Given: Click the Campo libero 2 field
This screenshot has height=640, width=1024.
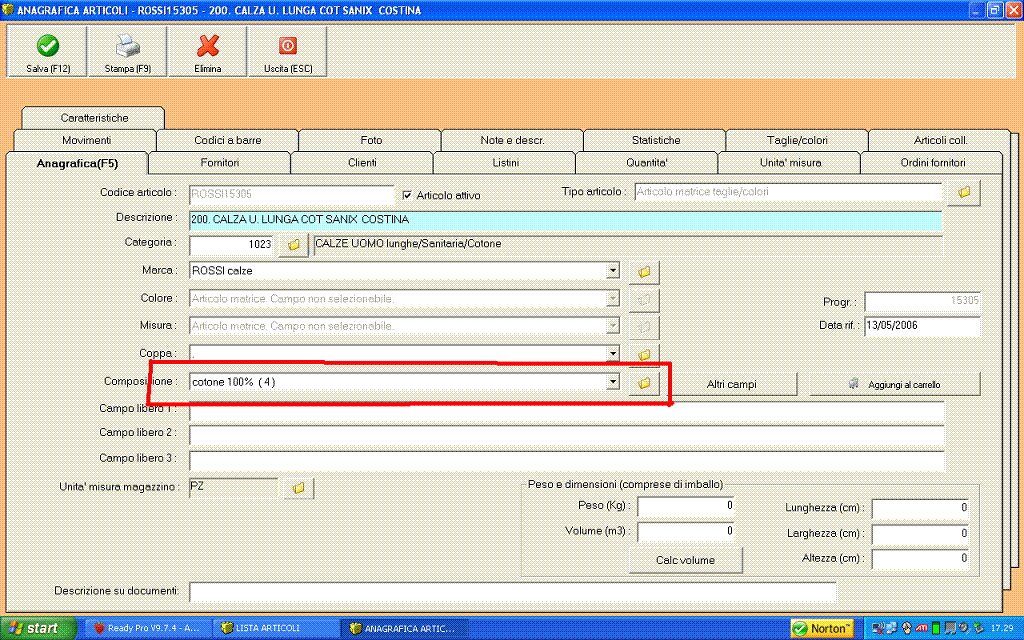Looking at the screenshot, I should pos(567,436).
